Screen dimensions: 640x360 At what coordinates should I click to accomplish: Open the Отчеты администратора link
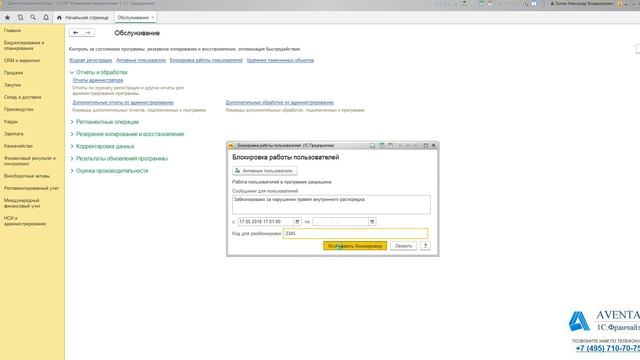(98, 80)
